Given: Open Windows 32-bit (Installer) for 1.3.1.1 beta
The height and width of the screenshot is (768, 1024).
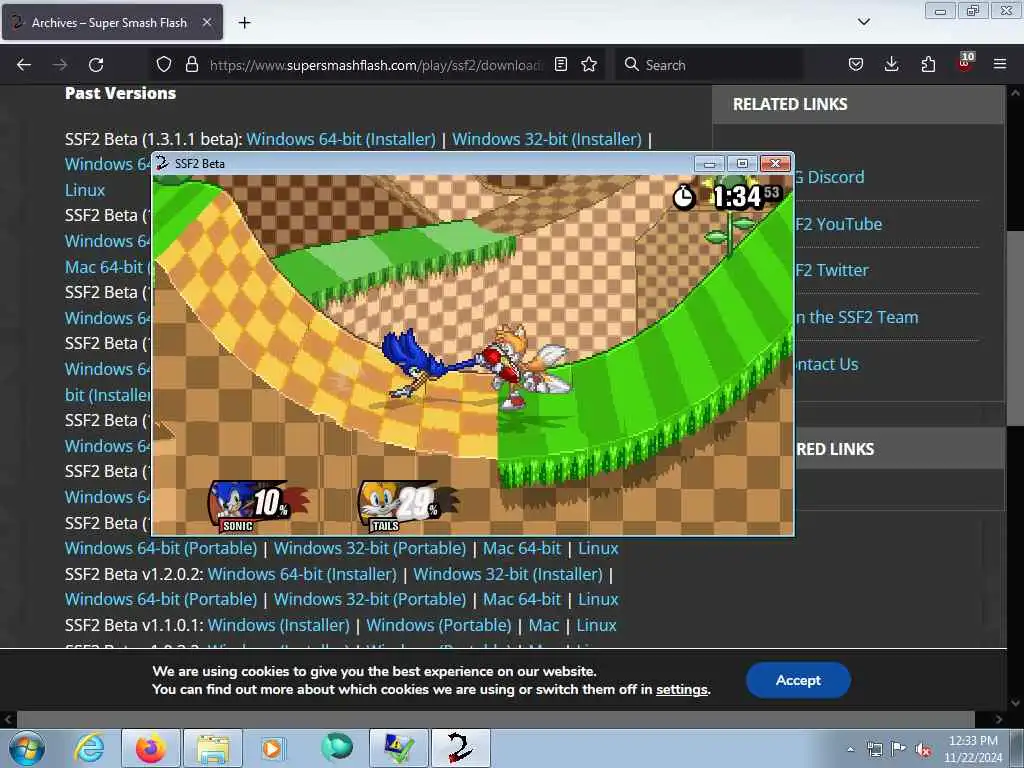Looking at the screenshot, I should [x=547, y=139].
